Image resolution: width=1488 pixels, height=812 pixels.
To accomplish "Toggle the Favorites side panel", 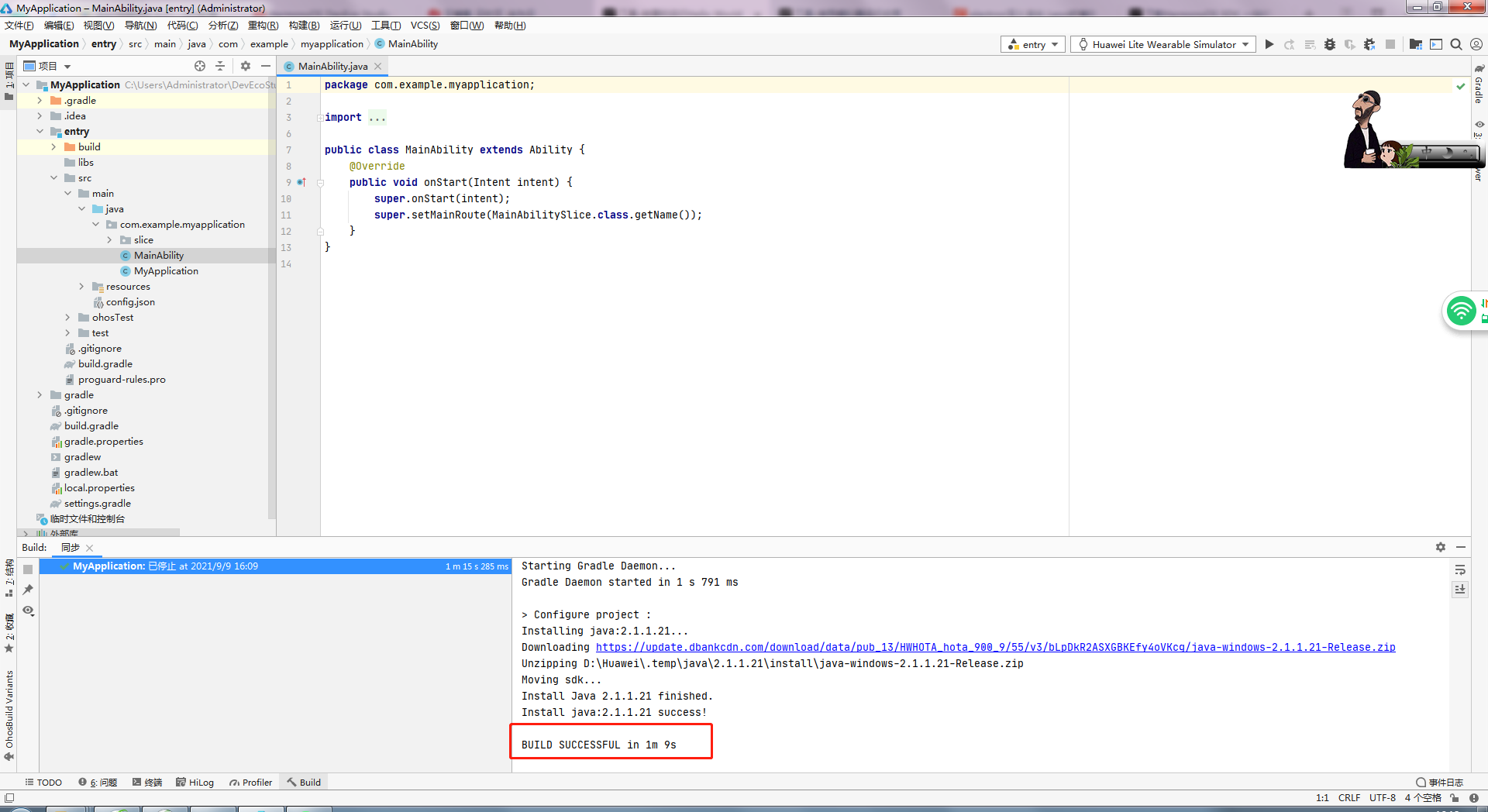I will (x=9, y=633).
